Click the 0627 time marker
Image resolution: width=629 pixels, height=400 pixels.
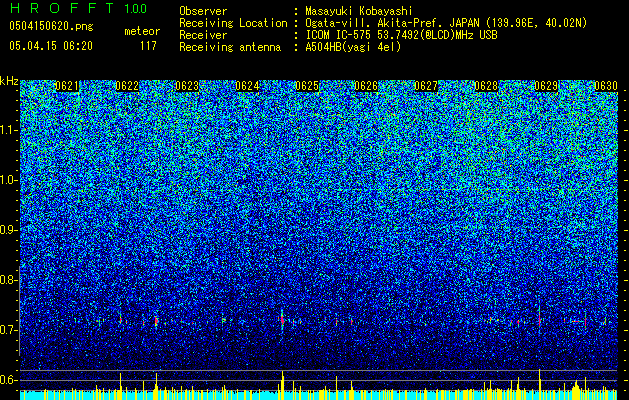(x=426, y=86)
